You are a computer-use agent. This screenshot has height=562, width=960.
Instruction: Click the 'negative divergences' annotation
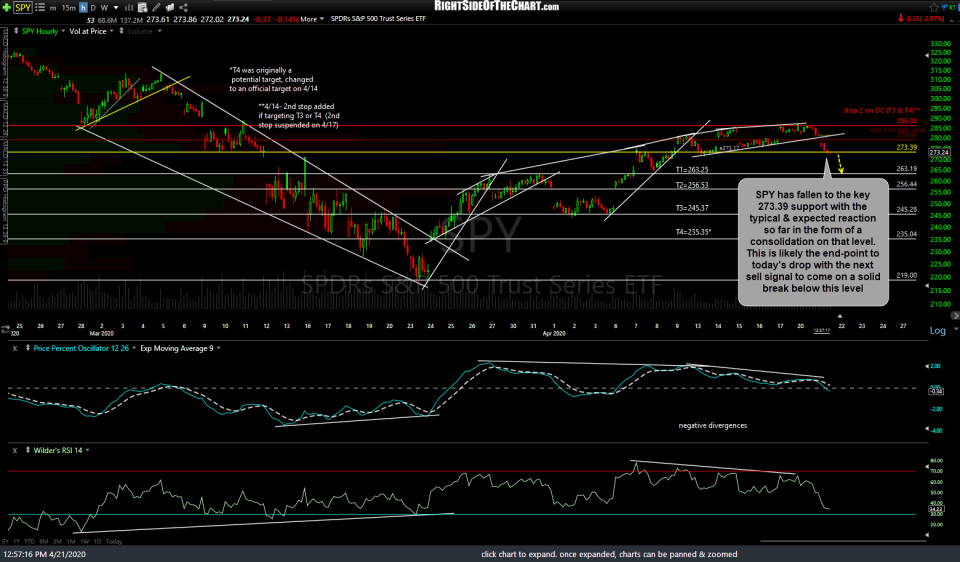[x=713, y=425]
